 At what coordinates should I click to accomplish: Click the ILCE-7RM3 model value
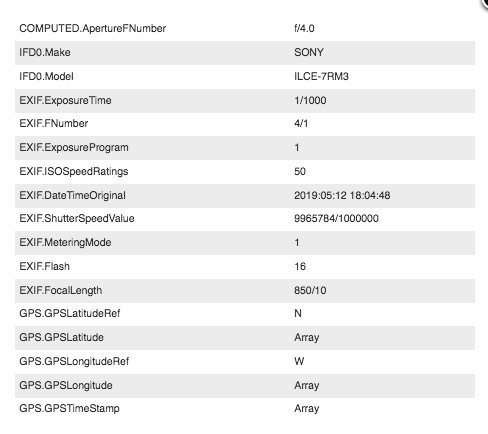321,77
